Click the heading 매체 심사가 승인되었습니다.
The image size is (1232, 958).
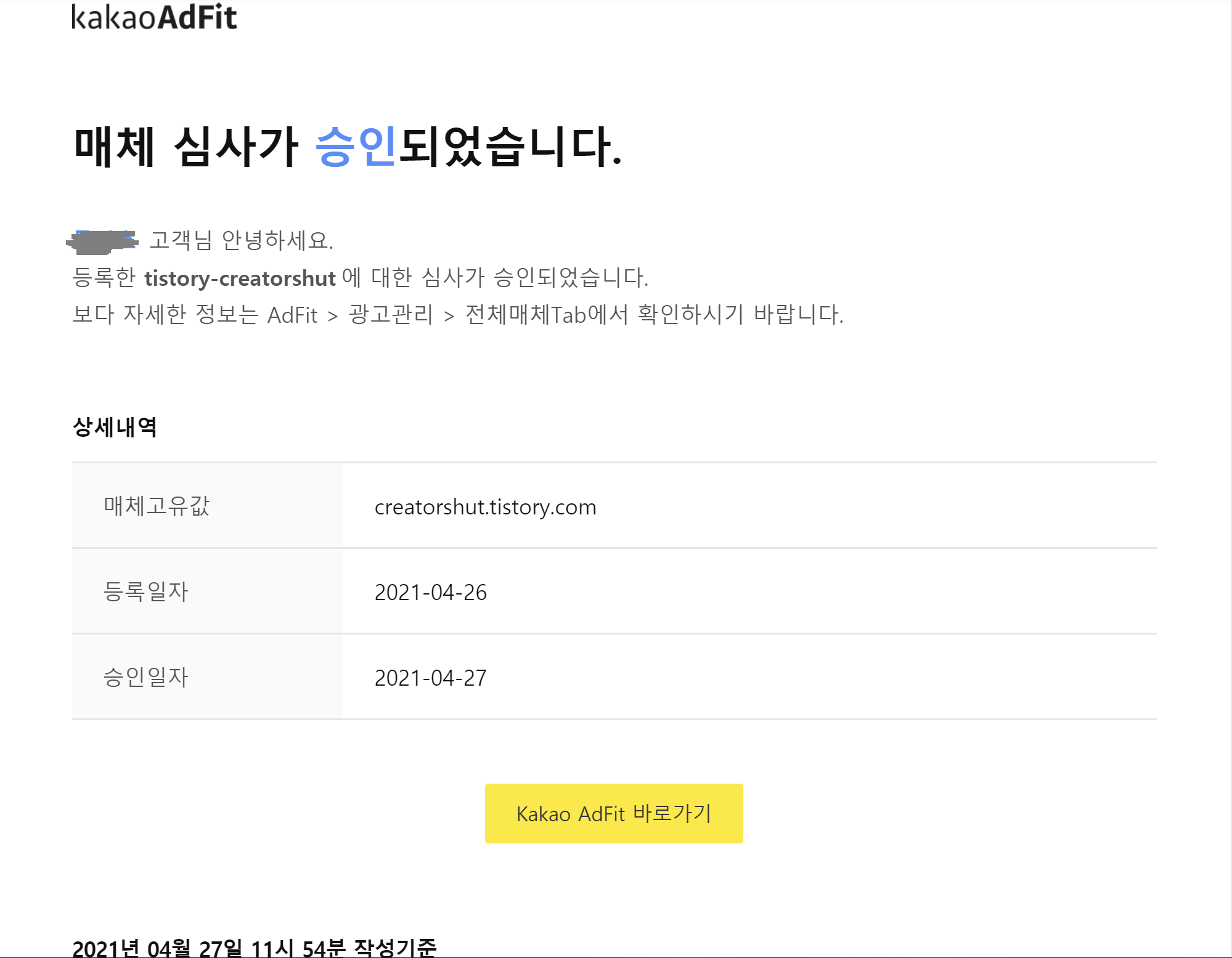point(348,147)
